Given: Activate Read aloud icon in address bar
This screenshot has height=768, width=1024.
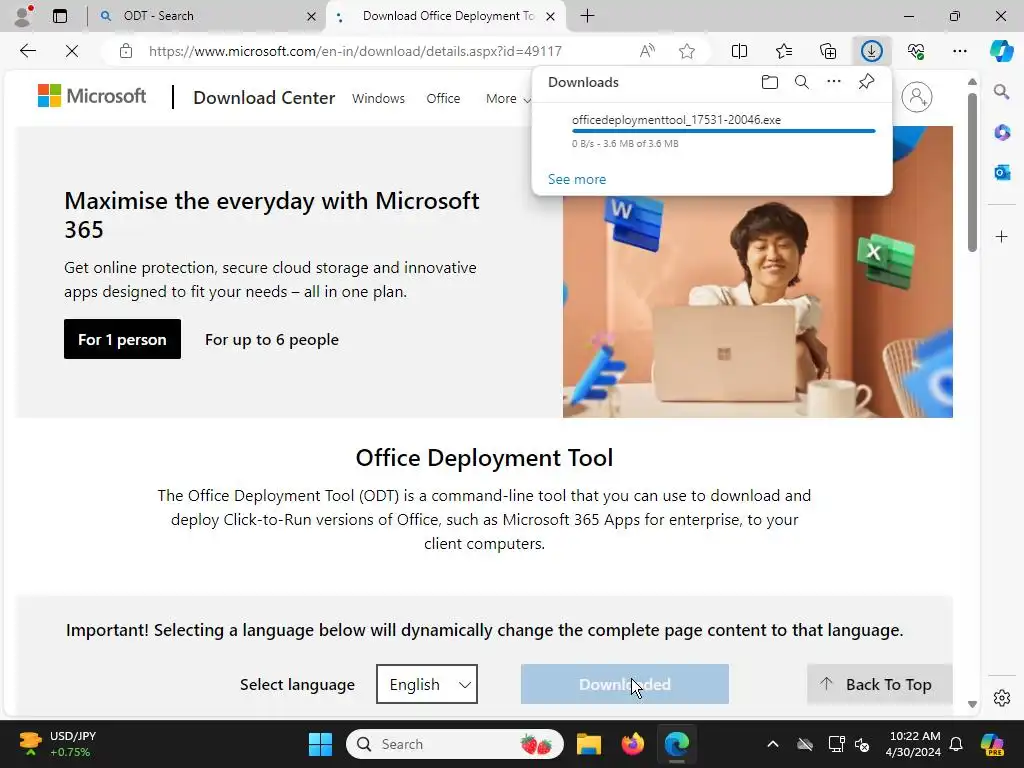Looking at the screenshot, I should pos(647,51).
